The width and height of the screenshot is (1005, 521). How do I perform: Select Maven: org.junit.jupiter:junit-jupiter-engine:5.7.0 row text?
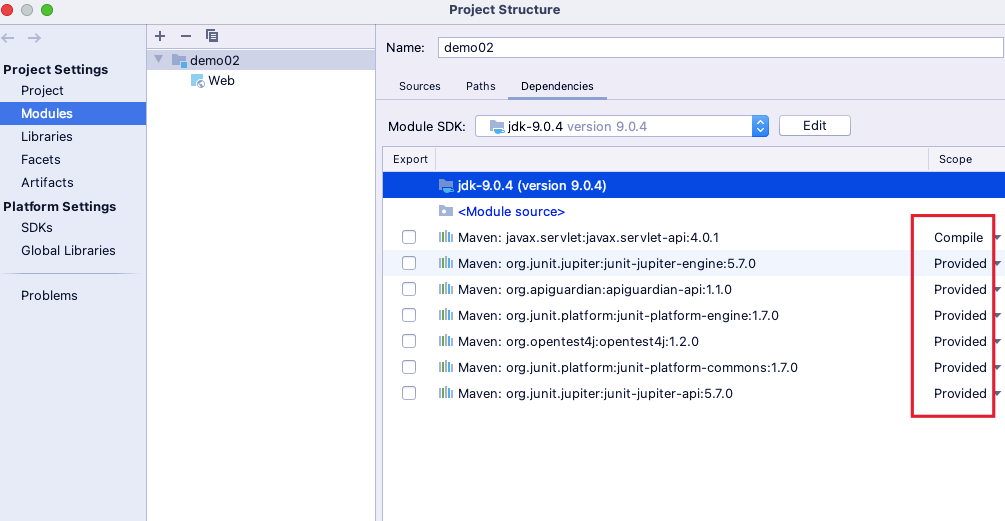[607, 263]
